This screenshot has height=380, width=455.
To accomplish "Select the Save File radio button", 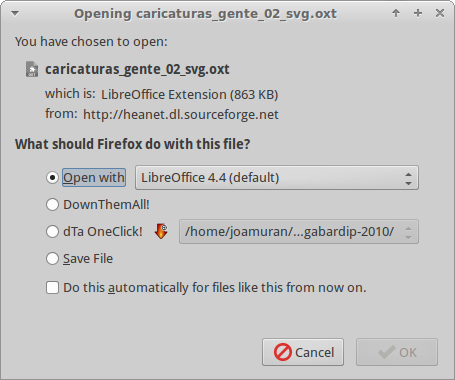I will click(52, 258).
